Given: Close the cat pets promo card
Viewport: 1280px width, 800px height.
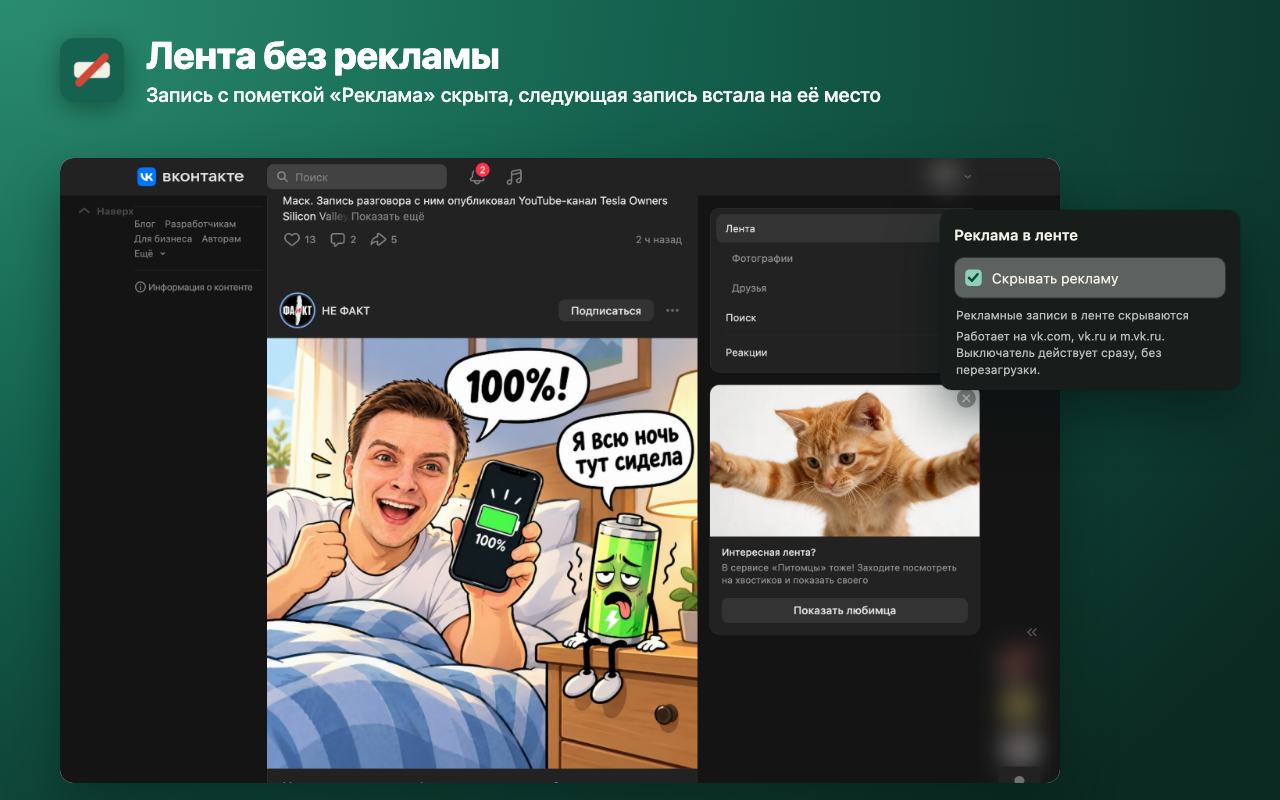Looking at the screenshot, I should 965,399.
